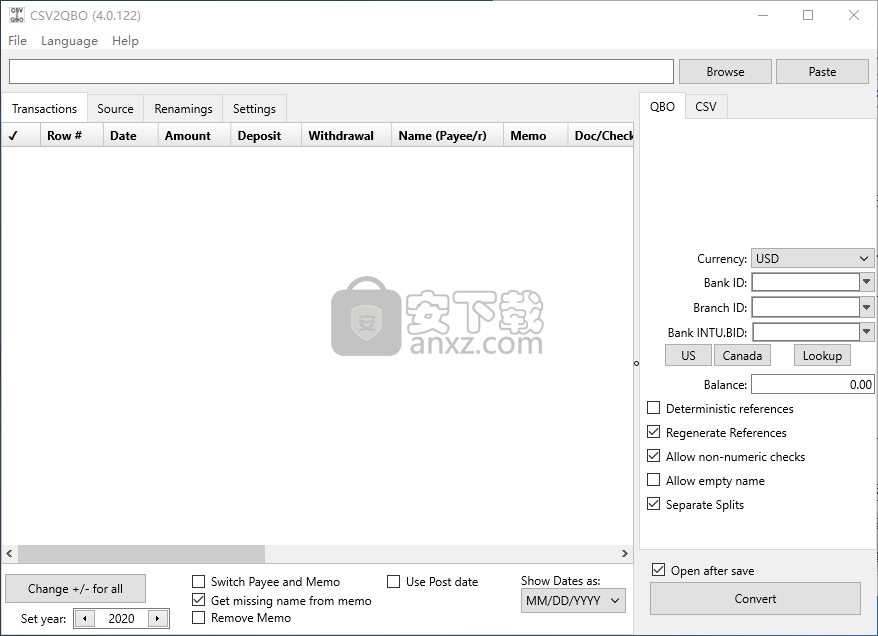Screen dimensions: 878x636
Task: Open the Settings tab
Action: pos(254,109)
